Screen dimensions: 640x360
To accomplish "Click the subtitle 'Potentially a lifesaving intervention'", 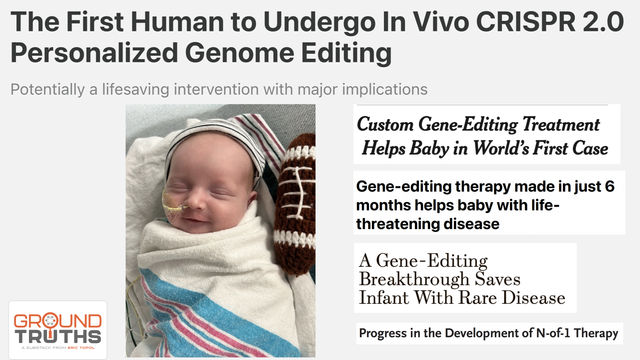I will point(219,89).
